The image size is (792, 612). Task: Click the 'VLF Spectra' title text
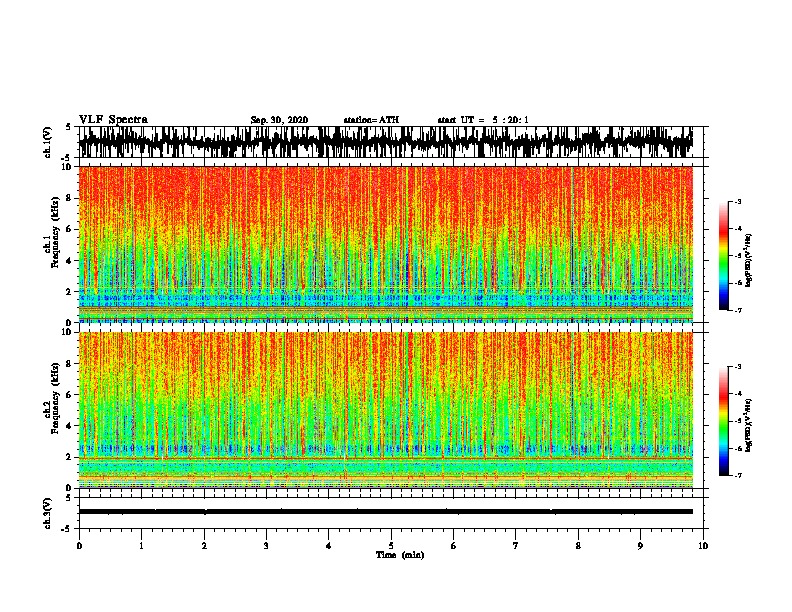[x=113, y=120]
